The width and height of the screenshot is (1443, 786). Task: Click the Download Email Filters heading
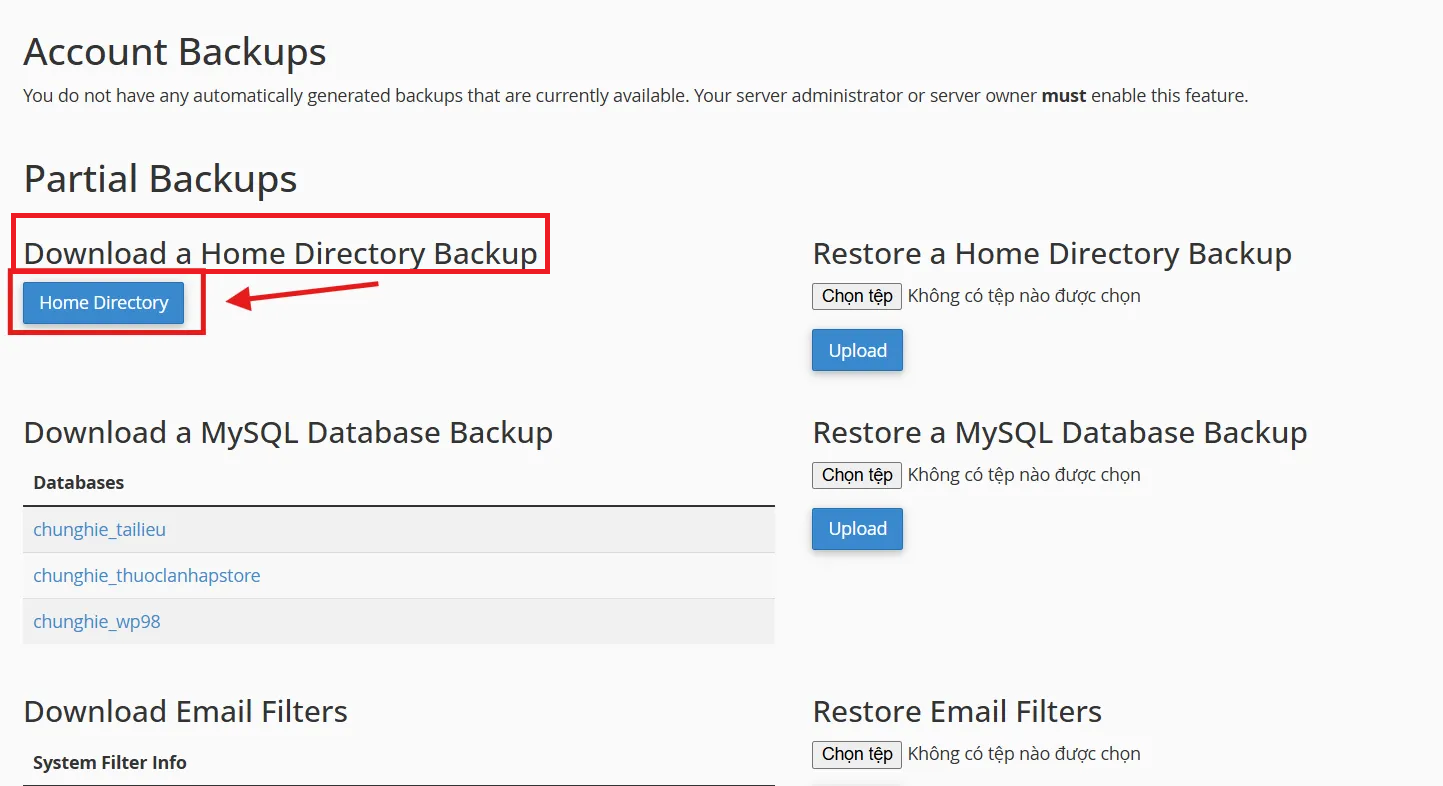[x=185, y=711]
